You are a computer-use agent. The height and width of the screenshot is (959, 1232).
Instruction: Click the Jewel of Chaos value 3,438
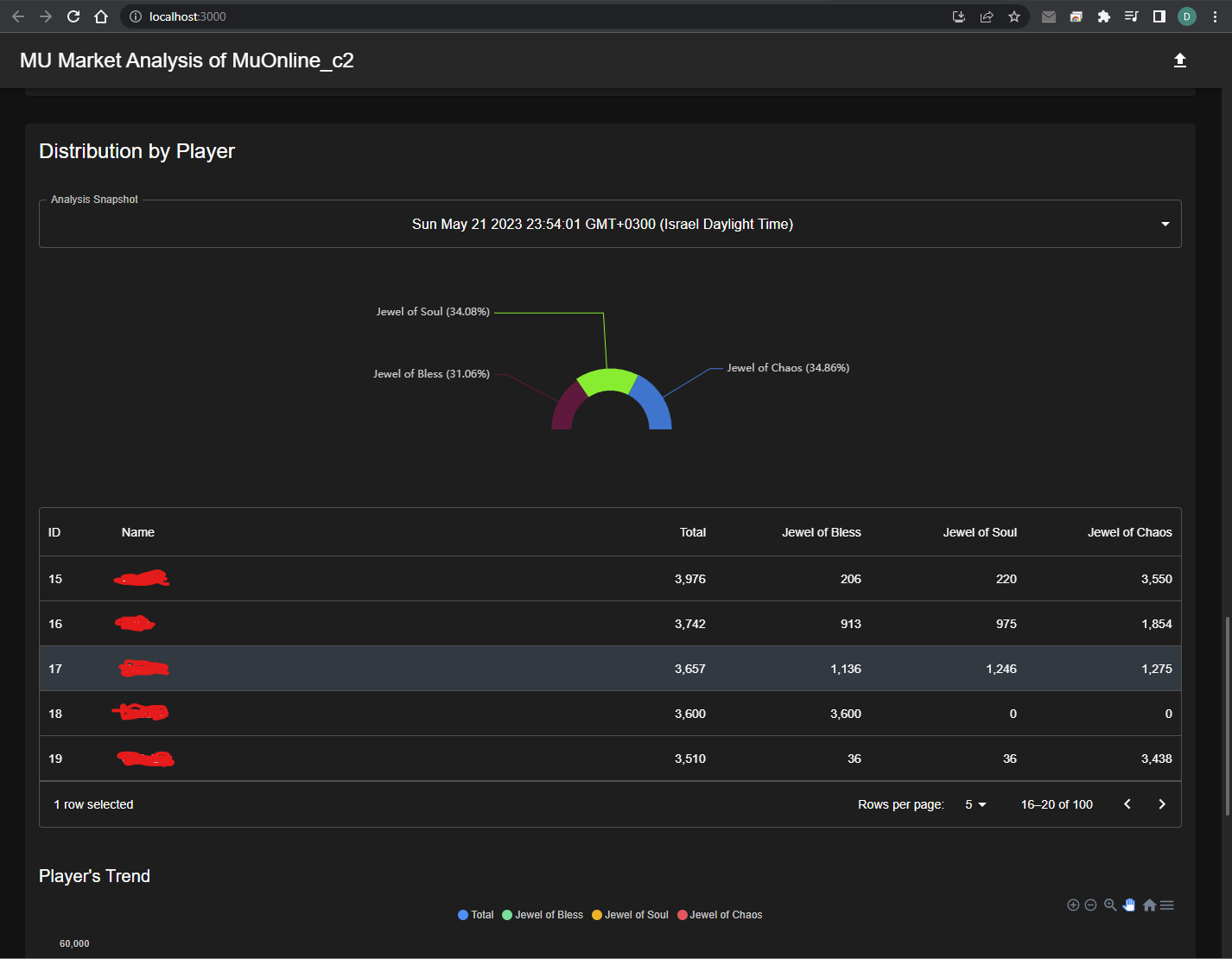click(1157, 759)
